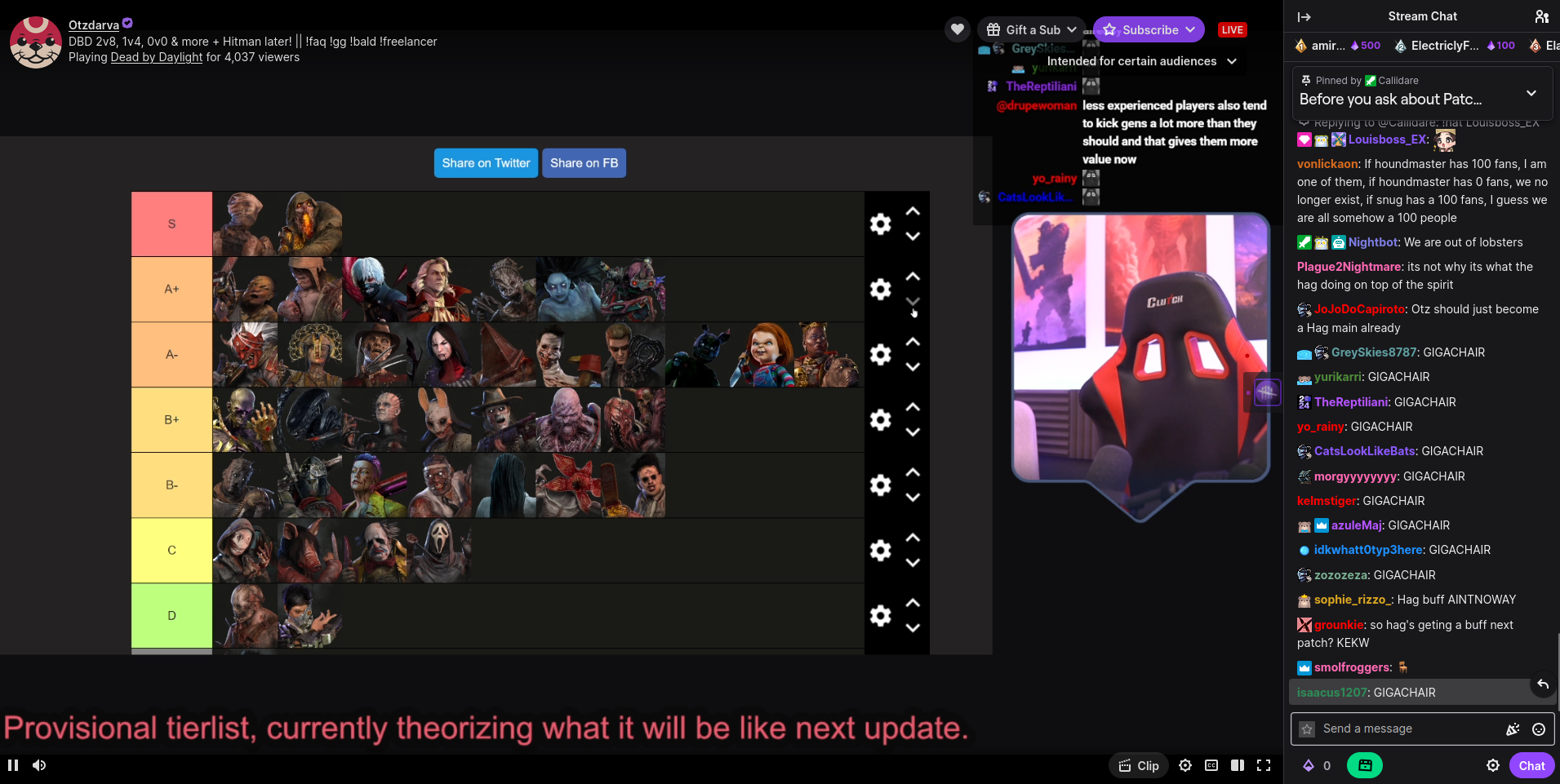Open the C tier row settings gear
The width and height of the screenshot is (1560, 784).
pos(880,551)
